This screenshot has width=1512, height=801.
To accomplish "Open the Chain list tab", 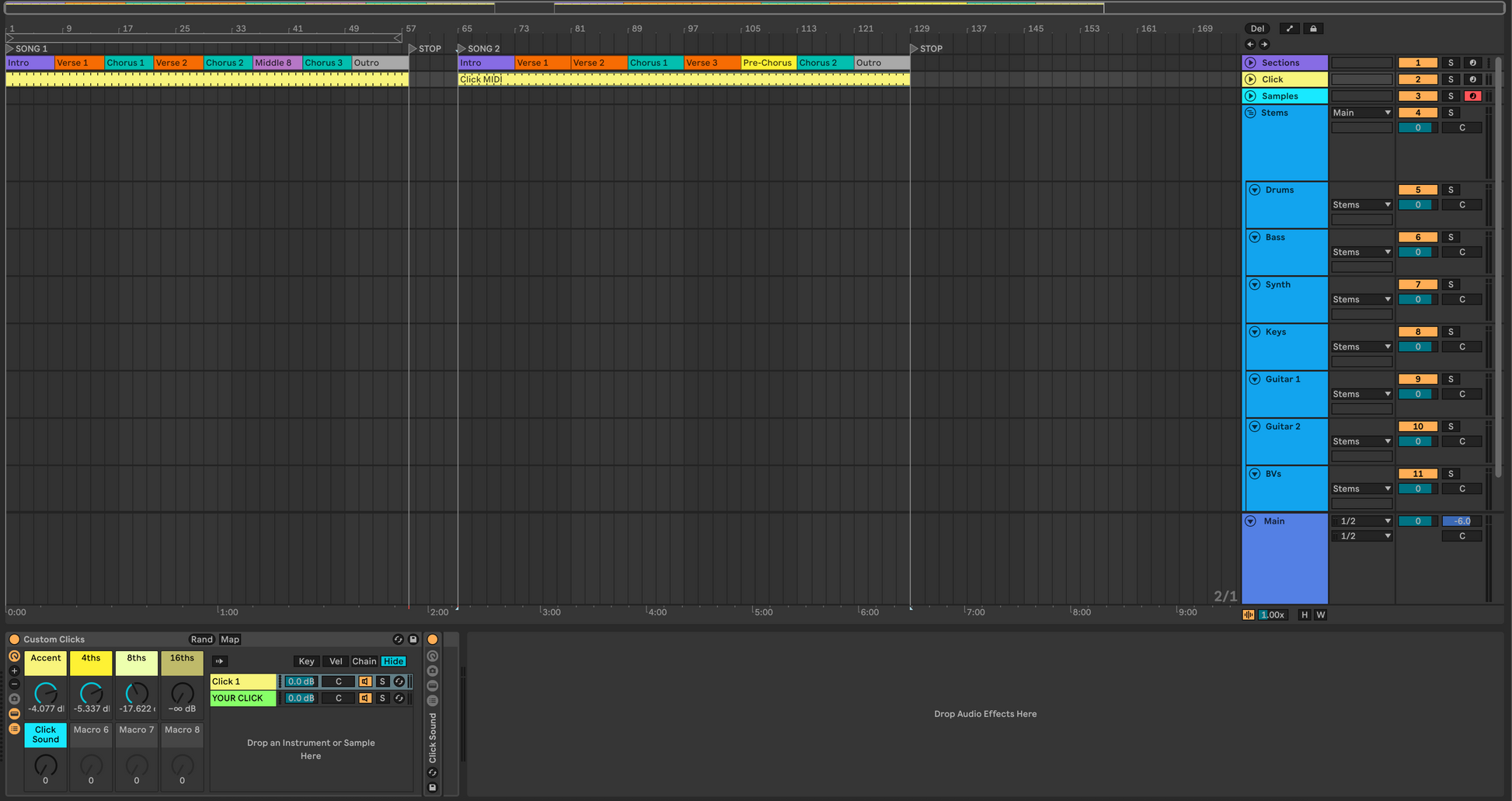I will pyautogui.click(x=364, y=661).
